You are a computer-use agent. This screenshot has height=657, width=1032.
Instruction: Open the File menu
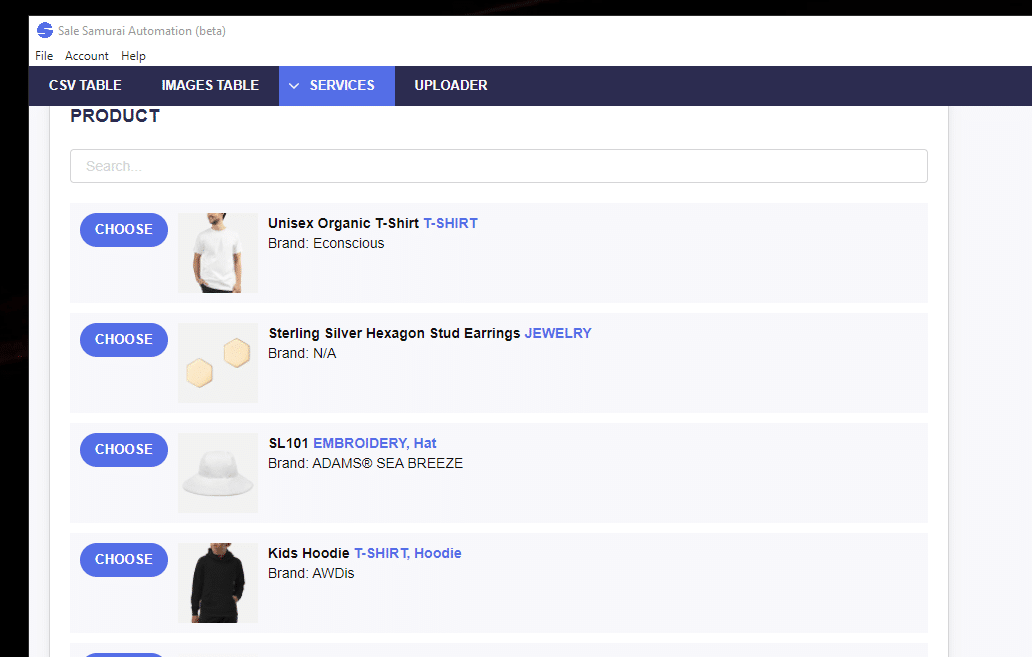44,56
